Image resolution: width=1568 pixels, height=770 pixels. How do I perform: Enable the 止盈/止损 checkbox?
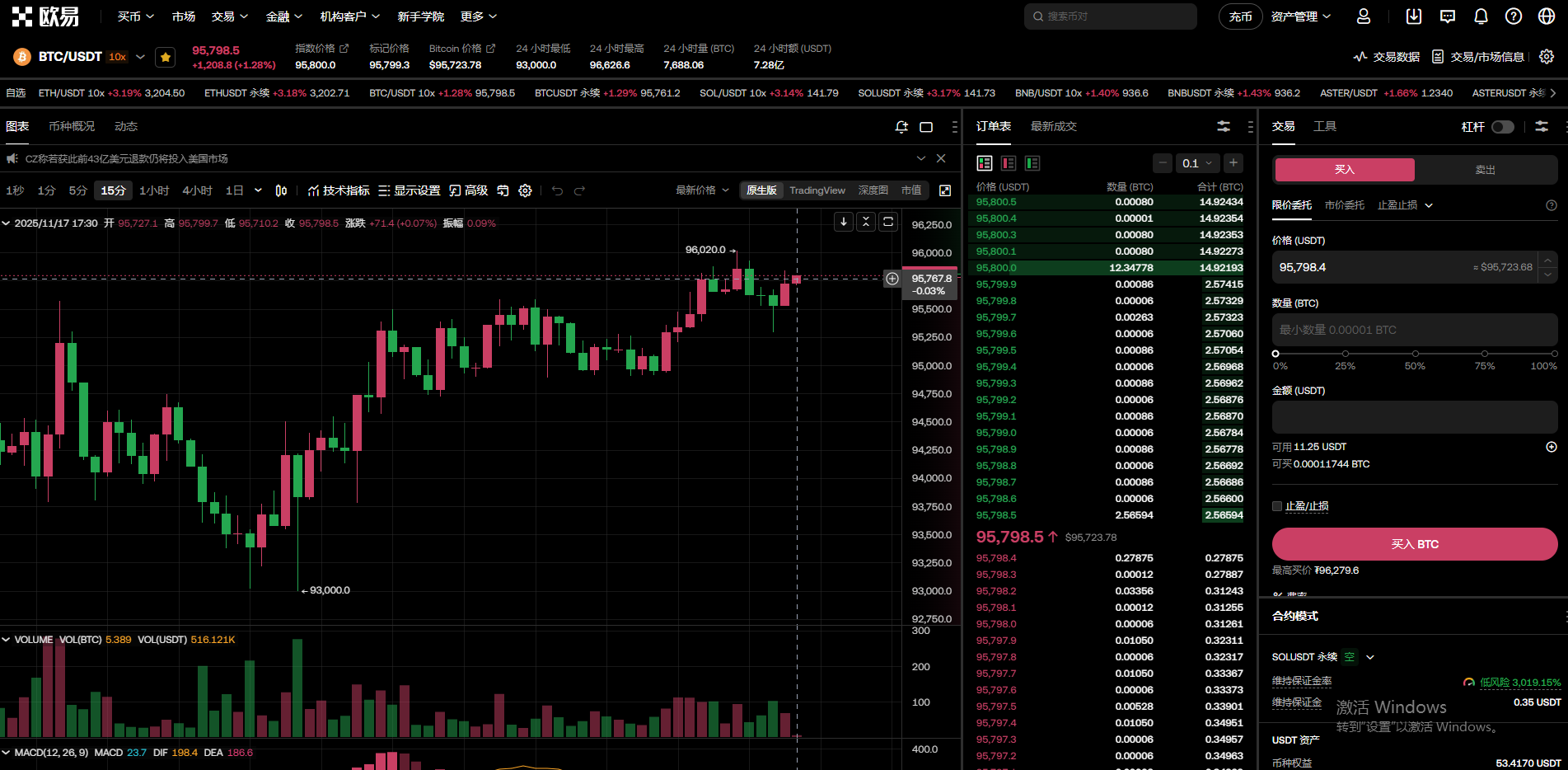point(1277,506)
